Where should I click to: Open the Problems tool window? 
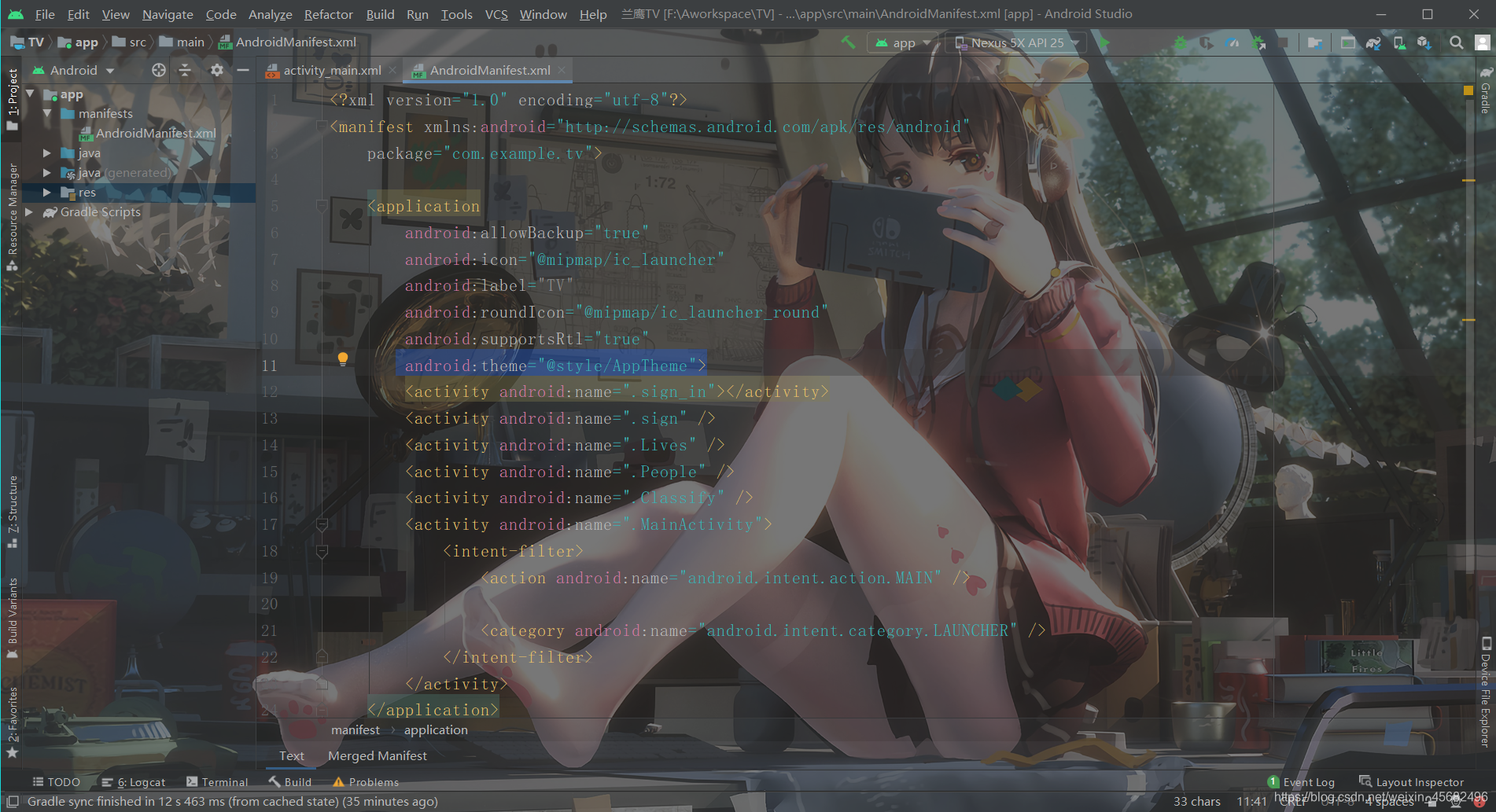(x=366, y=782)
